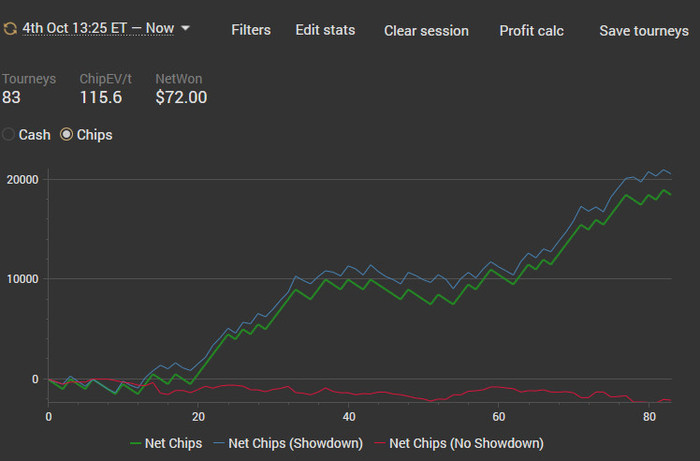Open the session date range dropdown arrow
The width and height of the screenshot is (700, 461).
[185, 28]
